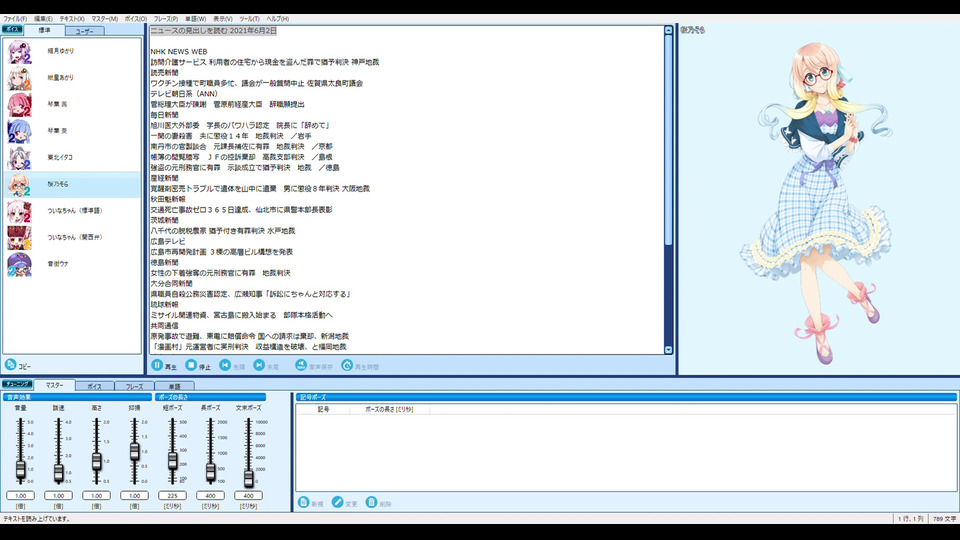Screen dimensions: 960x540
Task: Open the ボイス(O) menu
Action: pos(136,19)
